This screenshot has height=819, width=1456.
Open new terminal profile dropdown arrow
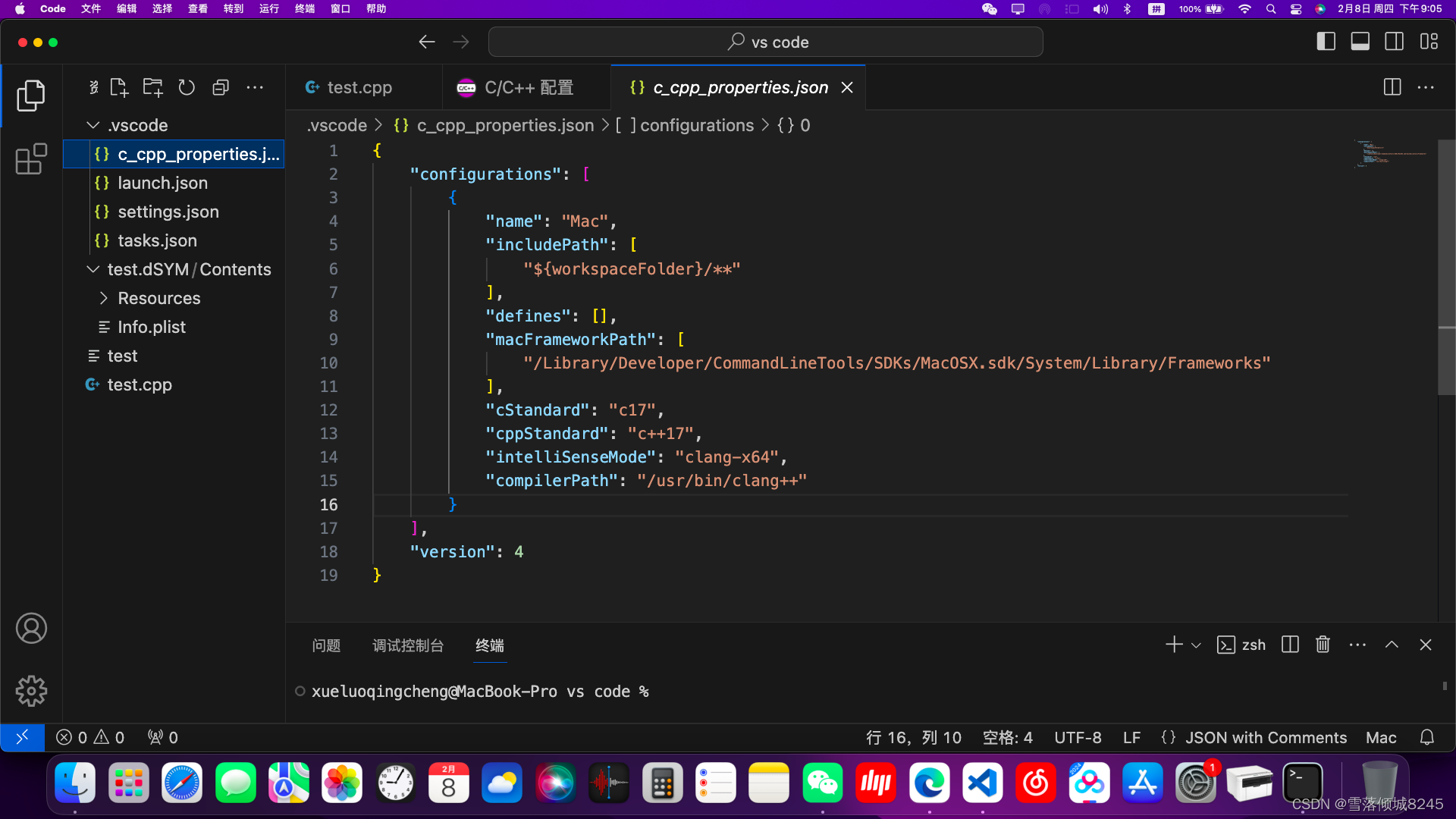point(1196,645)
